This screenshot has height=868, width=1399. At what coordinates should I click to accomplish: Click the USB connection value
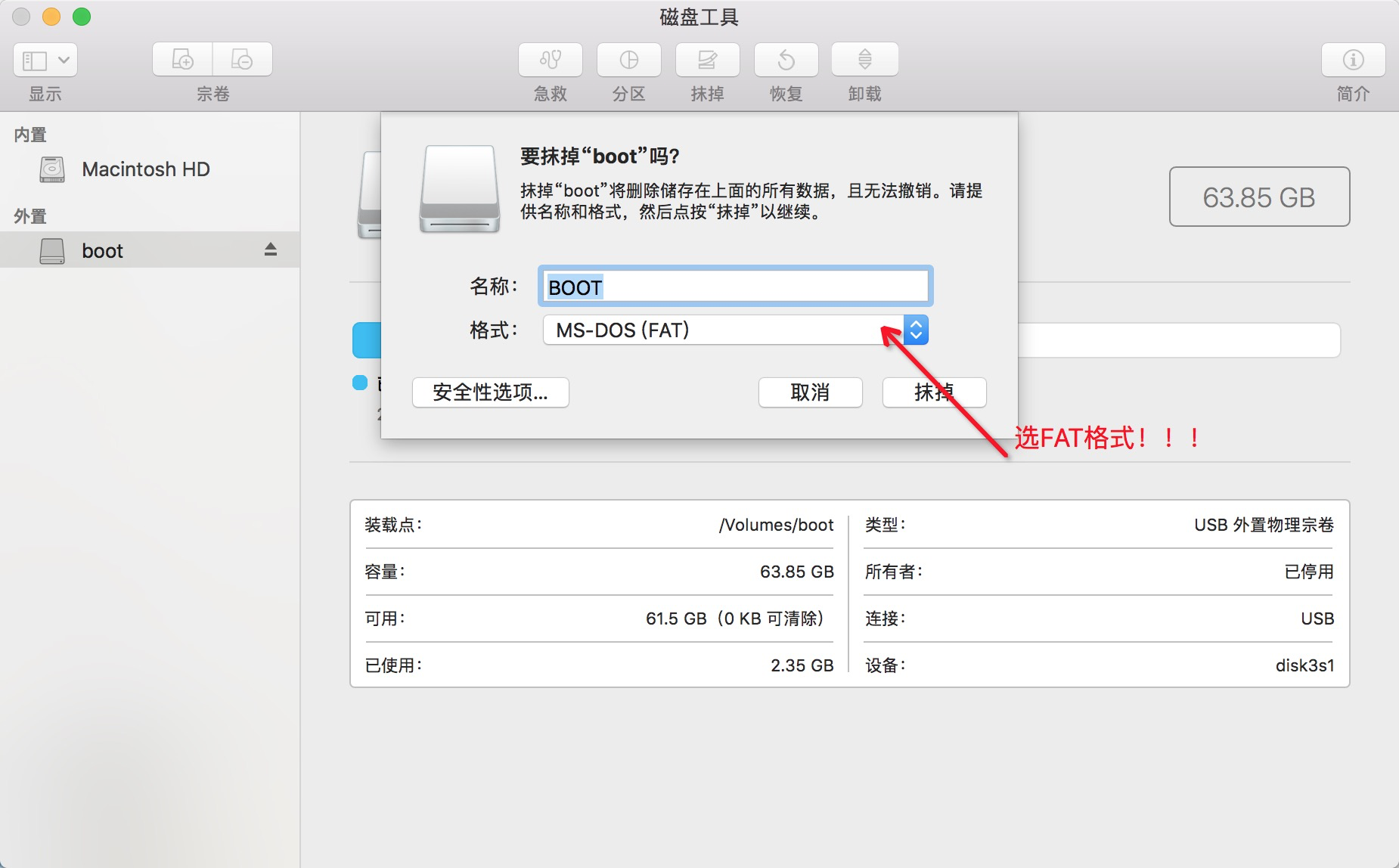point(1317,618)
